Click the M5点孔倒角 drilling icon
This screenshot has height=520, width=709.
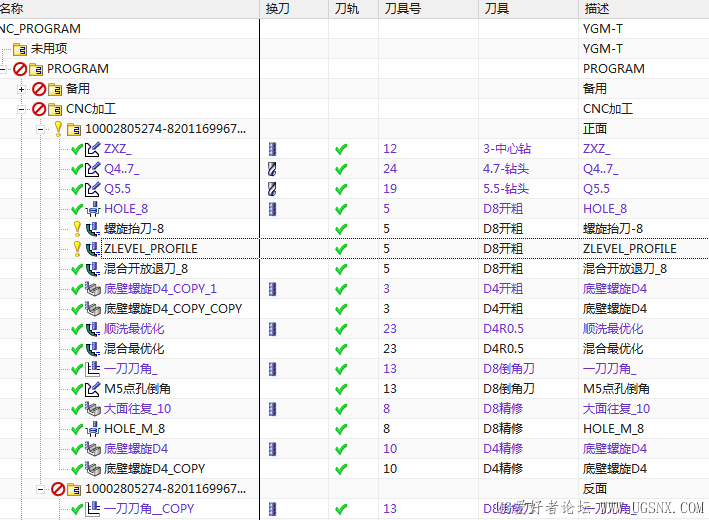(93, 388)
